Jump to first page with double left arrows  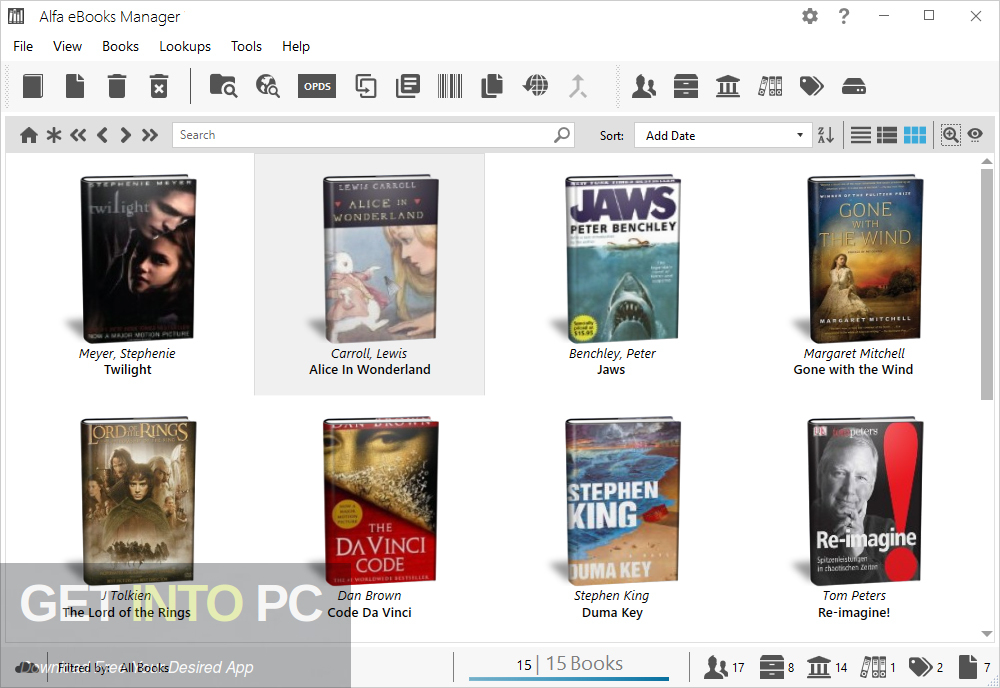point(78,135)
